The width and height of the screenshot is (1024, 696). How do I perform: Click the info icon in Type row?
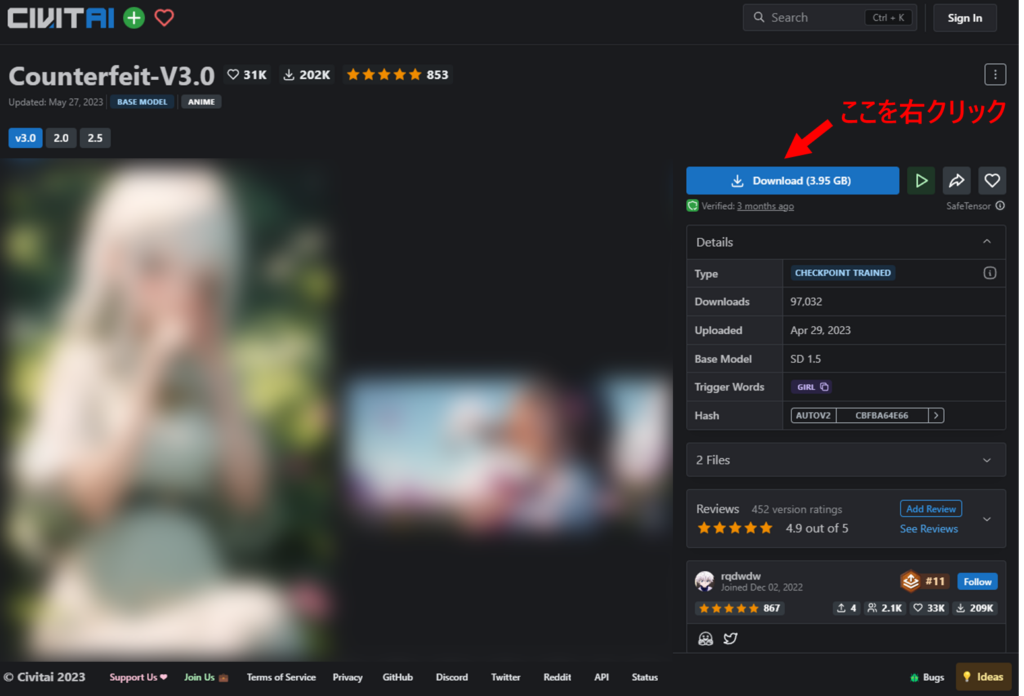coord(990,273)
